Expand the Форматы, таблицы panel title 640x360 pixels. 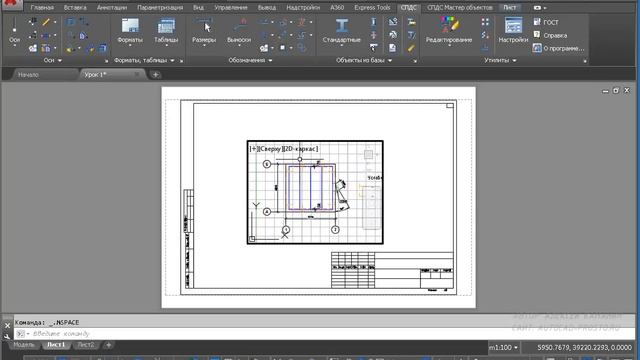pos(144,60)
